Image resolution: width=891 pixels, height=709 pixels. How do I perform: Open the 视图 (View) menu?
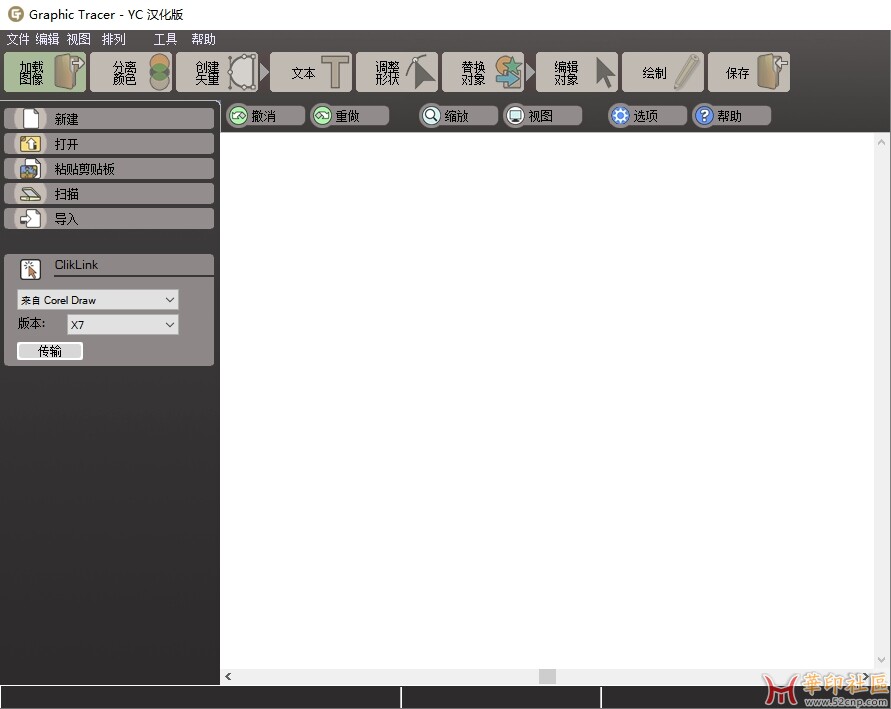coord(78,39)
